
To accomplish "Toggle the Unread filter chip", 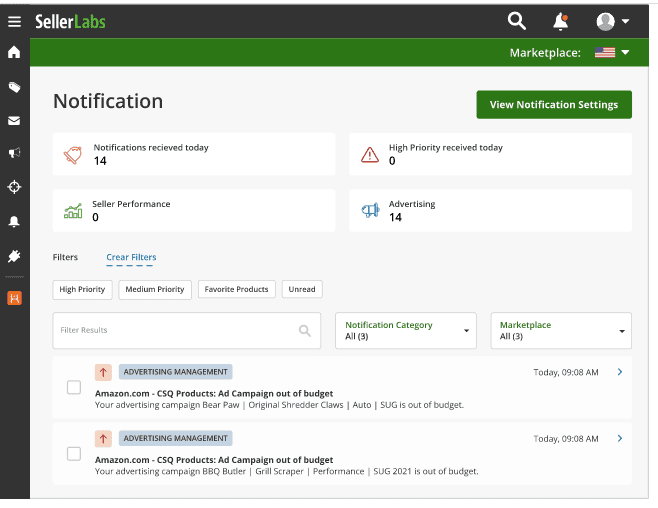I will pyautogui.click(x=302, y=290).
